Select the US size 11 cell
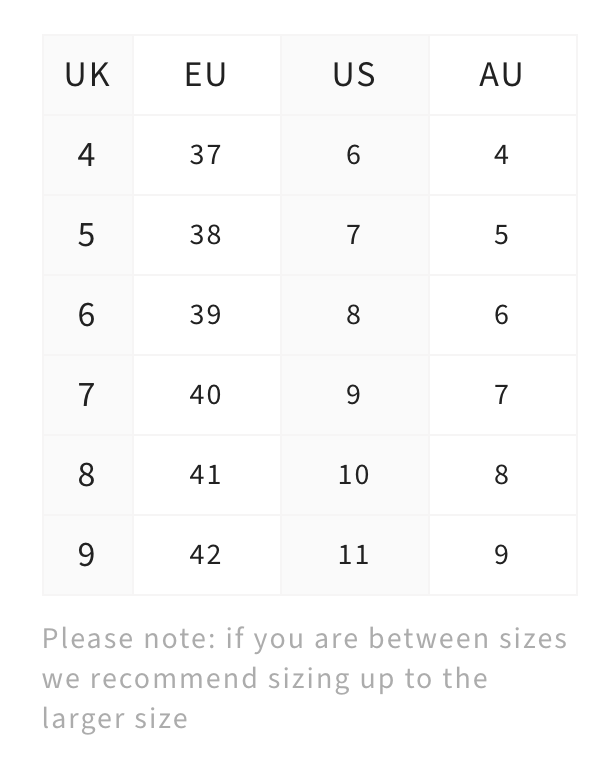The height and width of the screenshot is (758, 614). tap(354, 555)
